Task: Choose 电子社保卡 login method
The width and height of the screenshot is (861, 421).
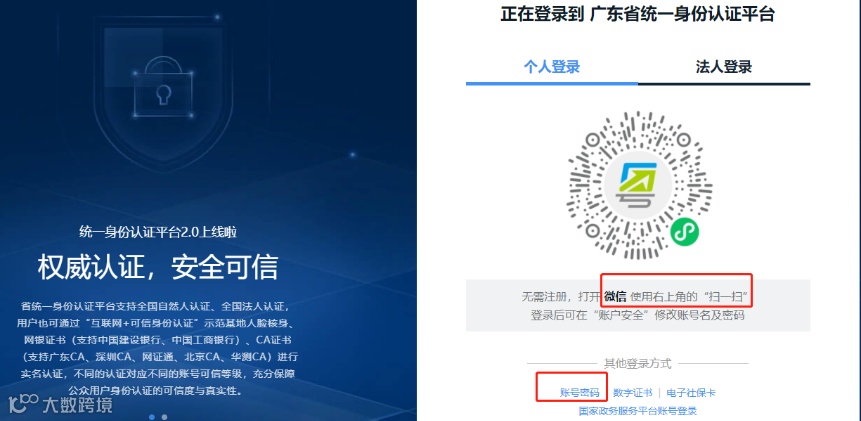Action: [691, 393]
